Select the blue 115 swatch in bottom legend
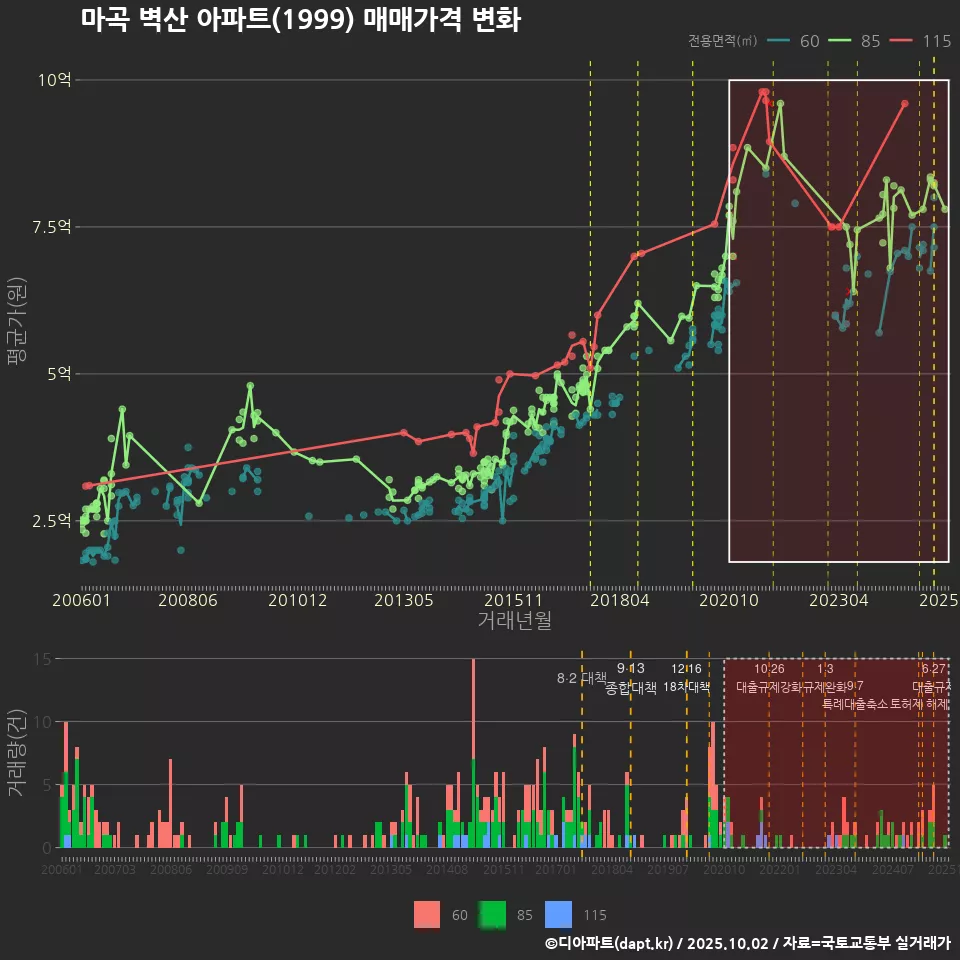Viewport: 960px width, 960px height. pyautogui.click(x=559, y=914)
